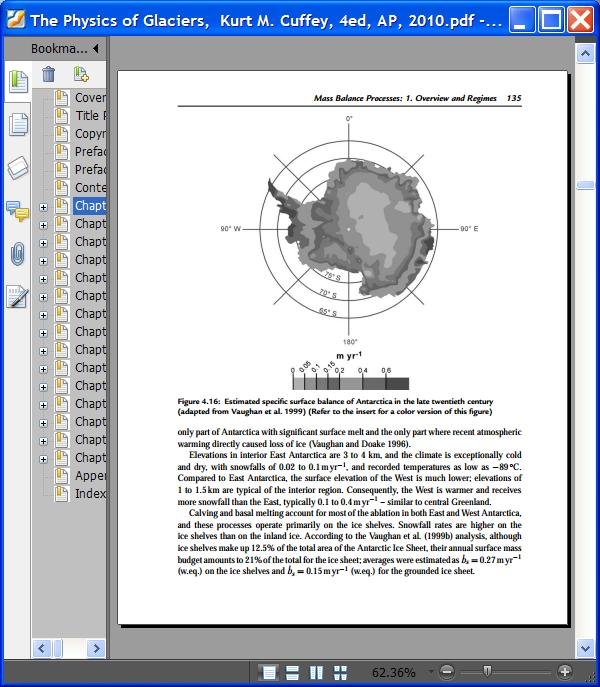Click the application icon in title bar
Image resolution: width=600 pixels, height=687 pixels.
pyautogui.click(x=16, y=20)
